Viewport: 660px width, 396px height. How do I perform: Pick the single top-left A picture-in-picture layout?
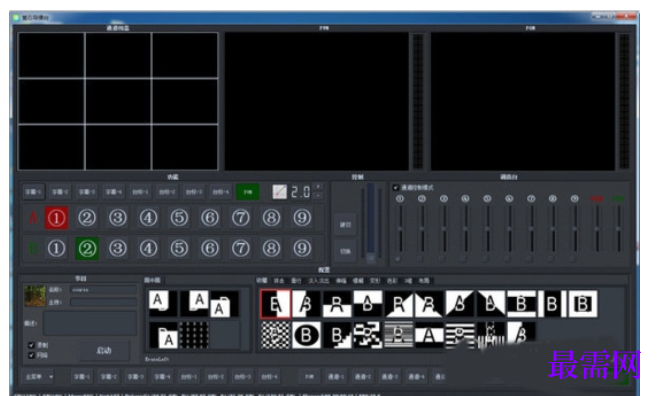tap(163, 303)
